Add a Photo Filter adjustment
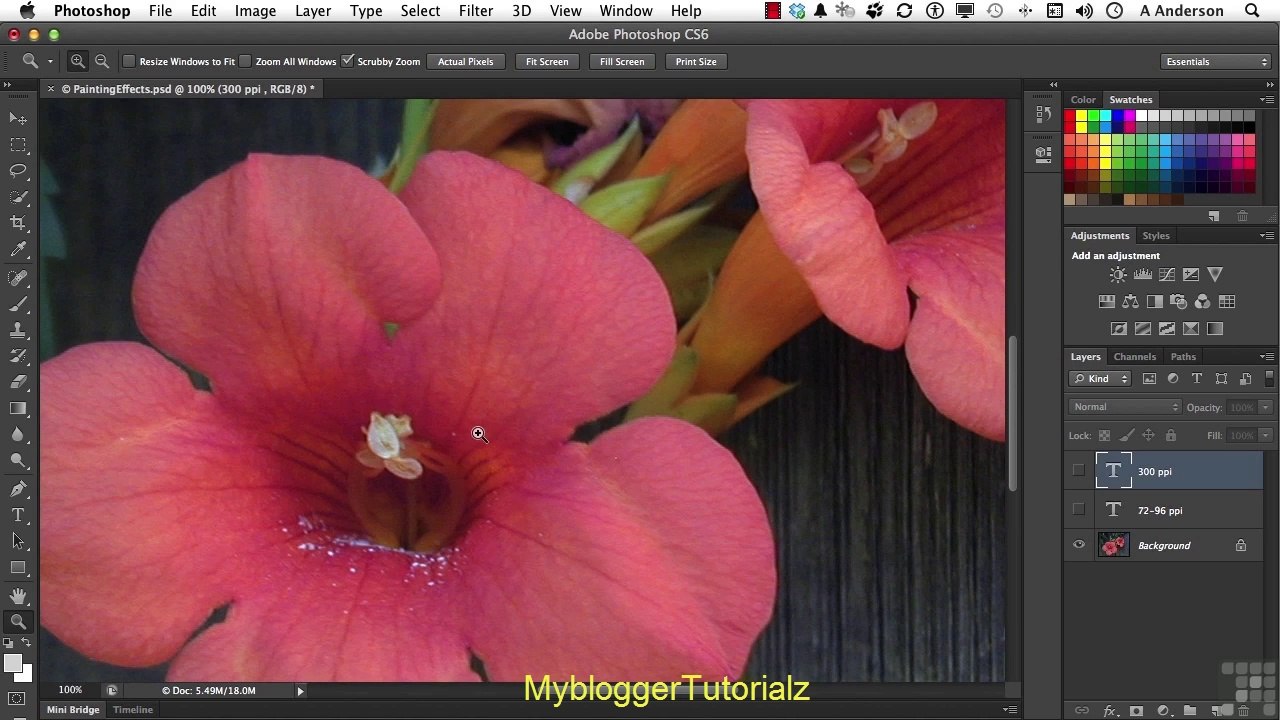This screenshot has height=720, width=1280. [1179, 302]
